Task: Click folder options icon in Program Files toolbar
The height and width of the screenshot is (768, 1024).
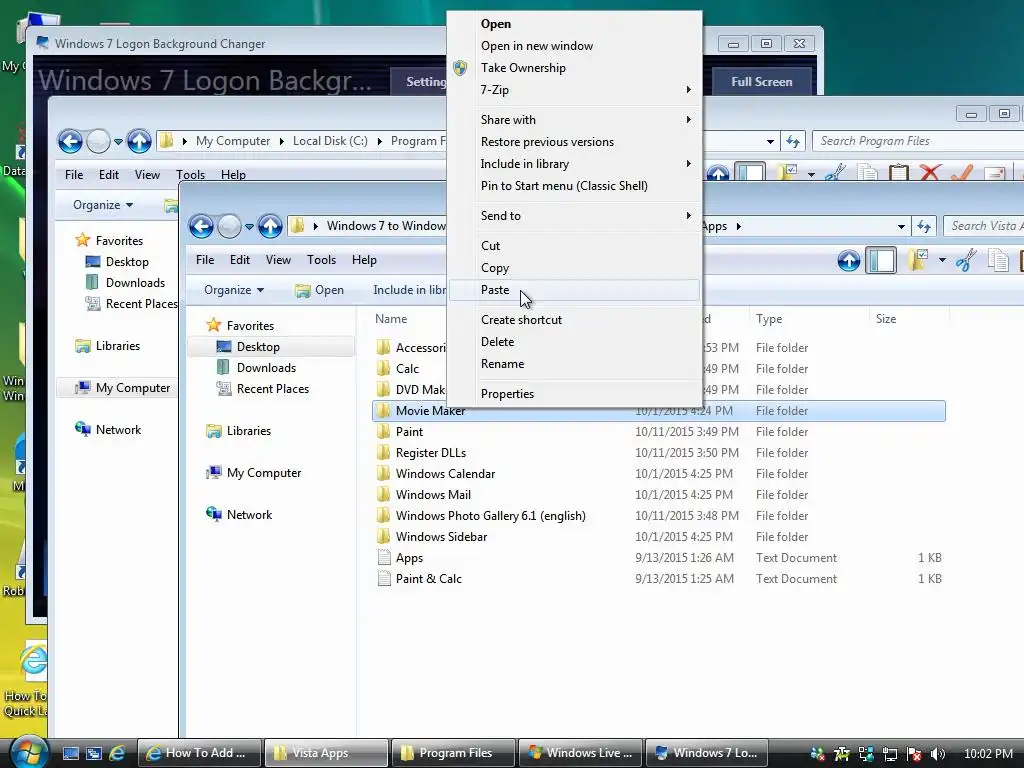Action: point(788,172)
